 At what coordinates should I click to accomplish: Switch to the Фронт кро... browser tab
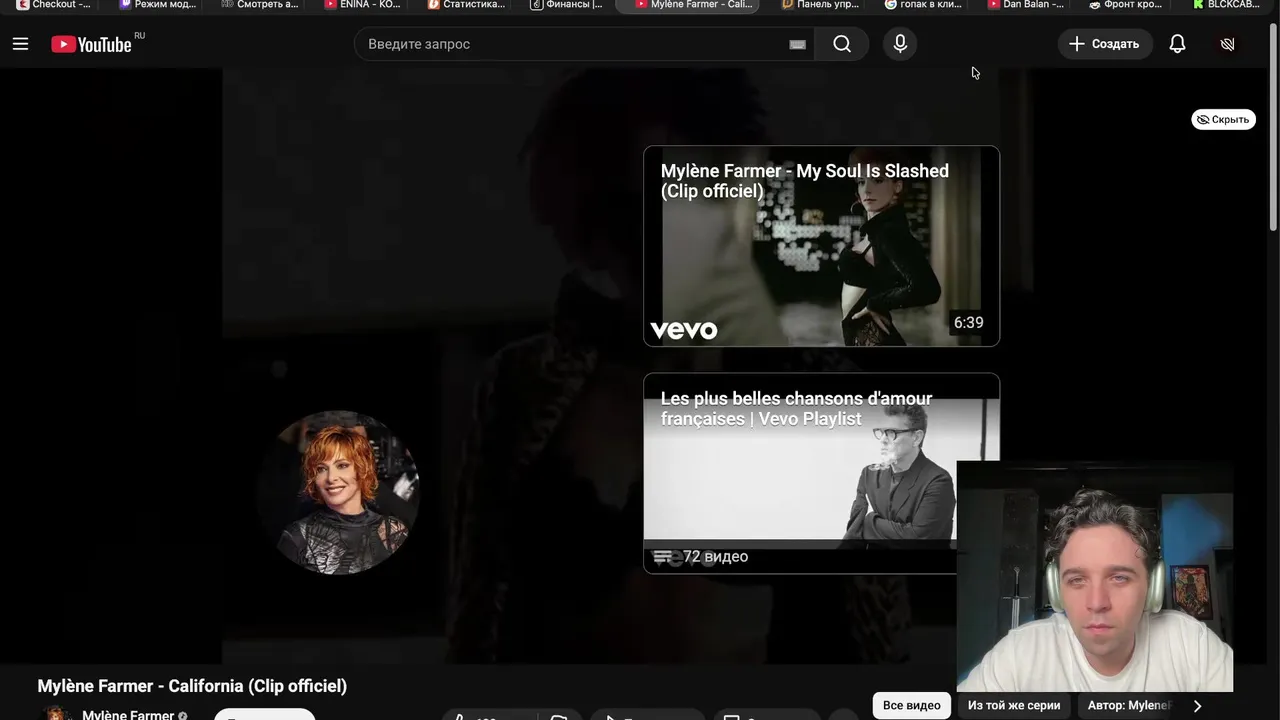1127,5
